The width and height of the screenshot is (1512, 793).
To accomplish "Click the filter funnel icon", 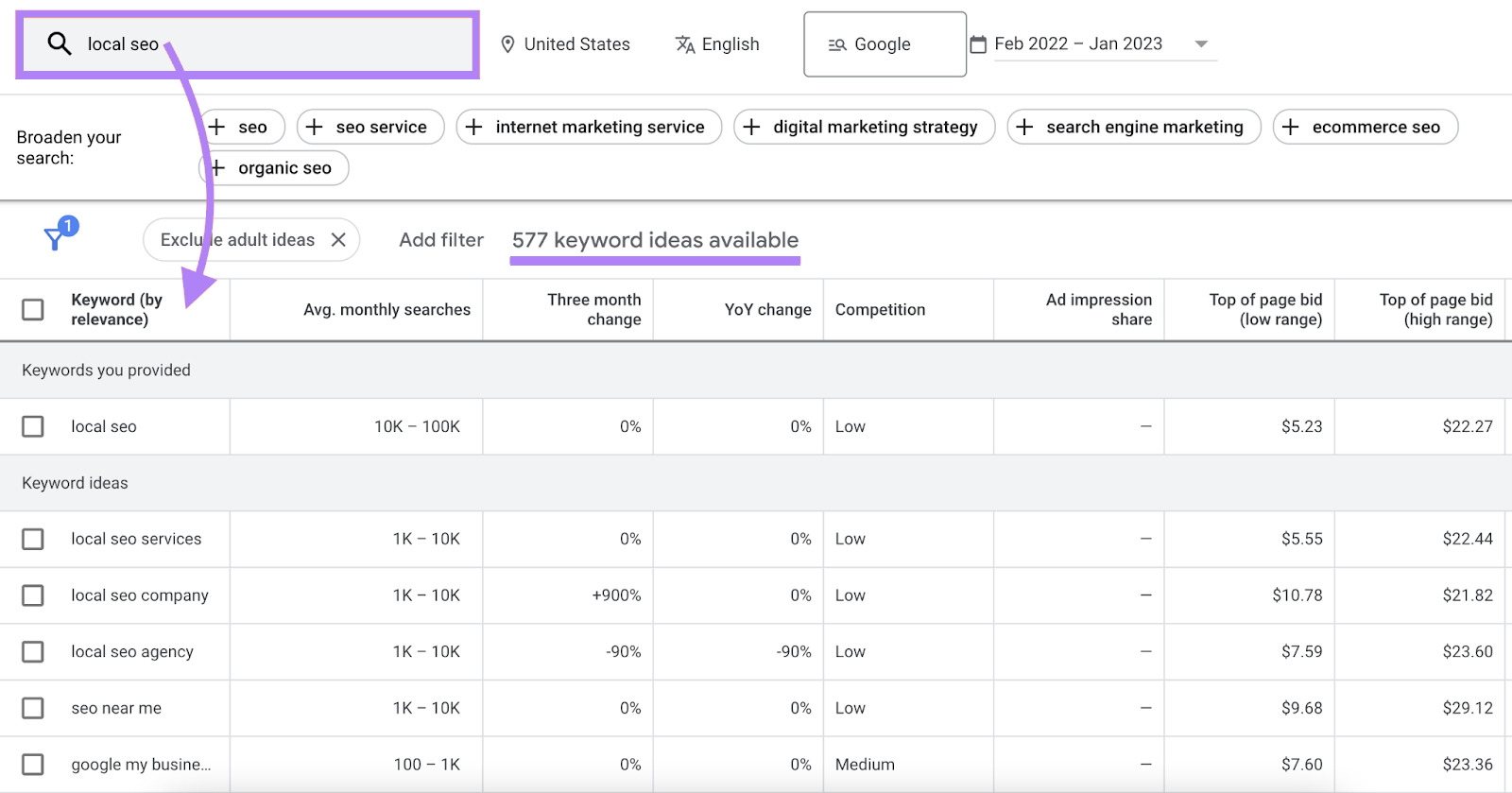I will 55,239.
